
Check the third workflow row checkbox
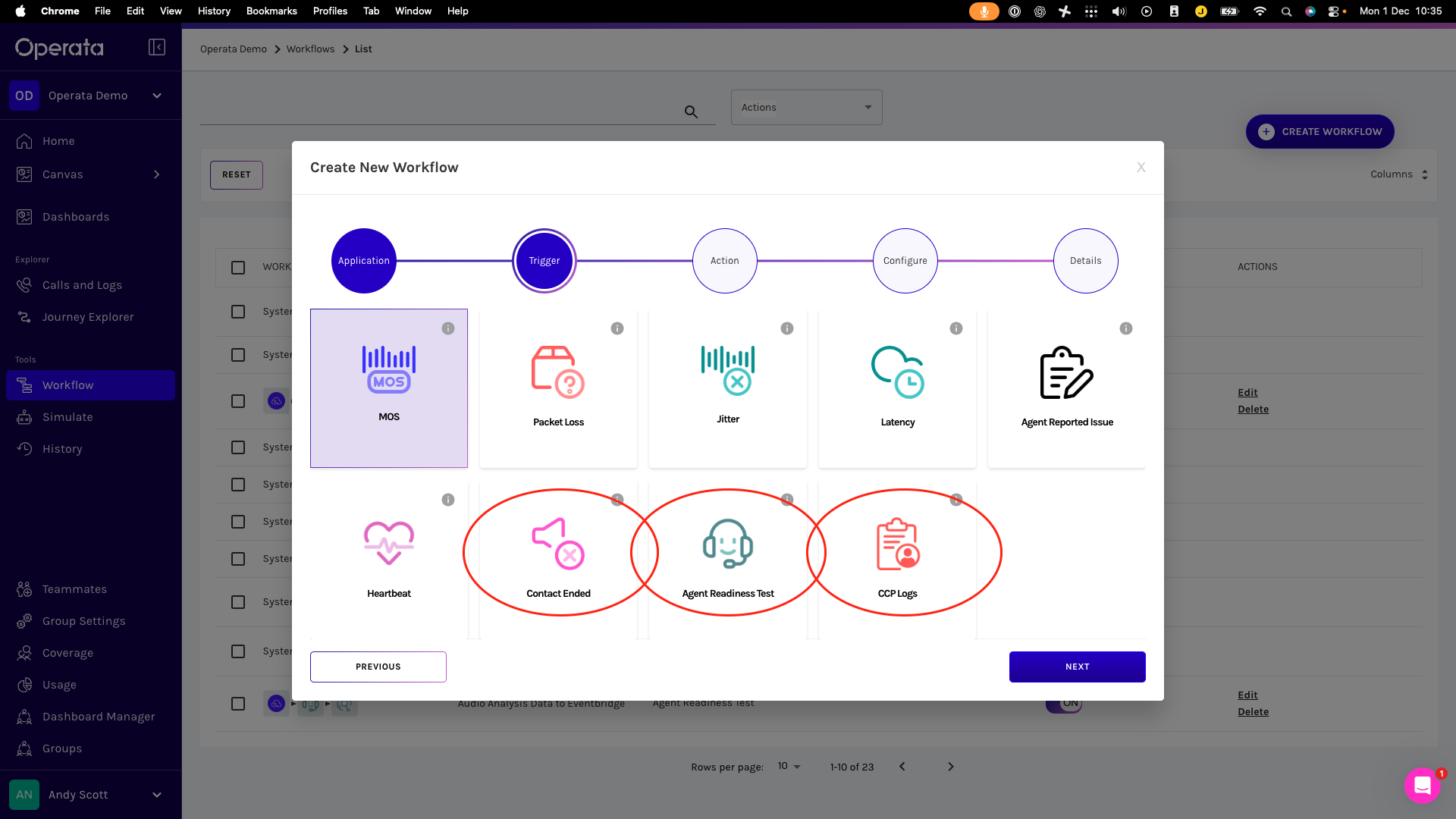click(238, 401)
